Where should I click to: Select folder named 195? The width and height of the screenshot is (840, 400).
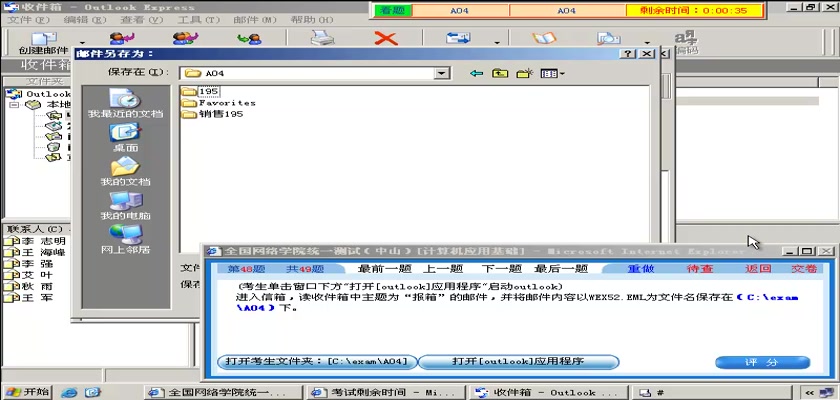pos(200,91)
